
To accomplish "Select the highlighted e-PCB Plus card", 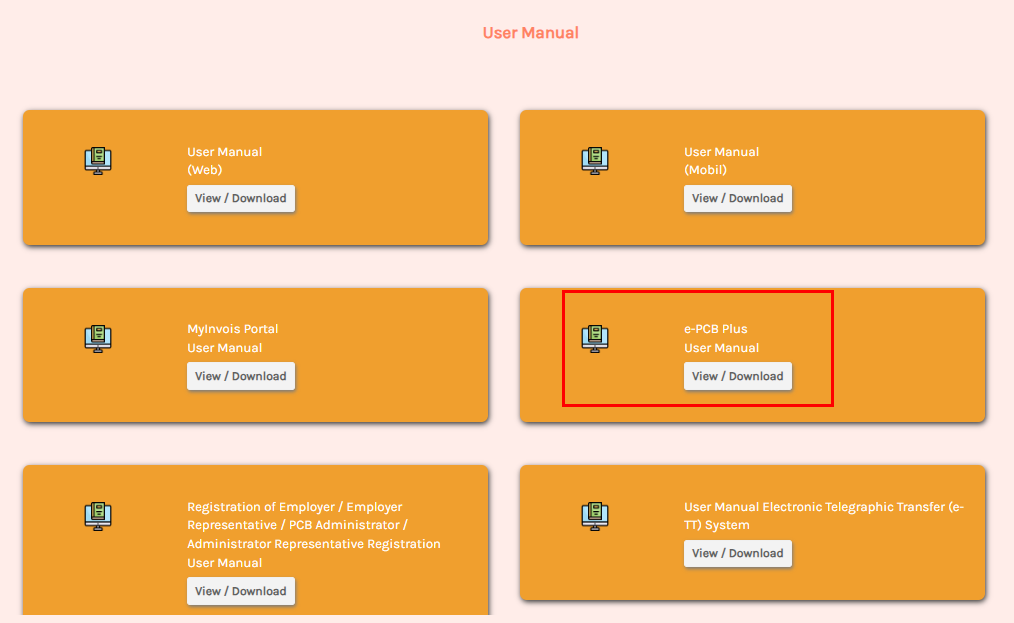I will pyautogui.click(x=697, y=348).
